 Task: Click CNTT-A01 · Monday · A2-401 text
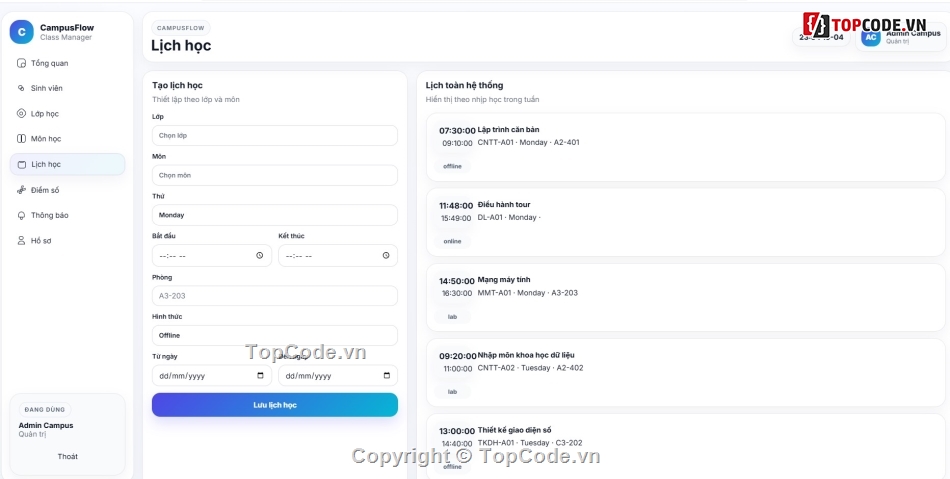[x=528, y=142]
